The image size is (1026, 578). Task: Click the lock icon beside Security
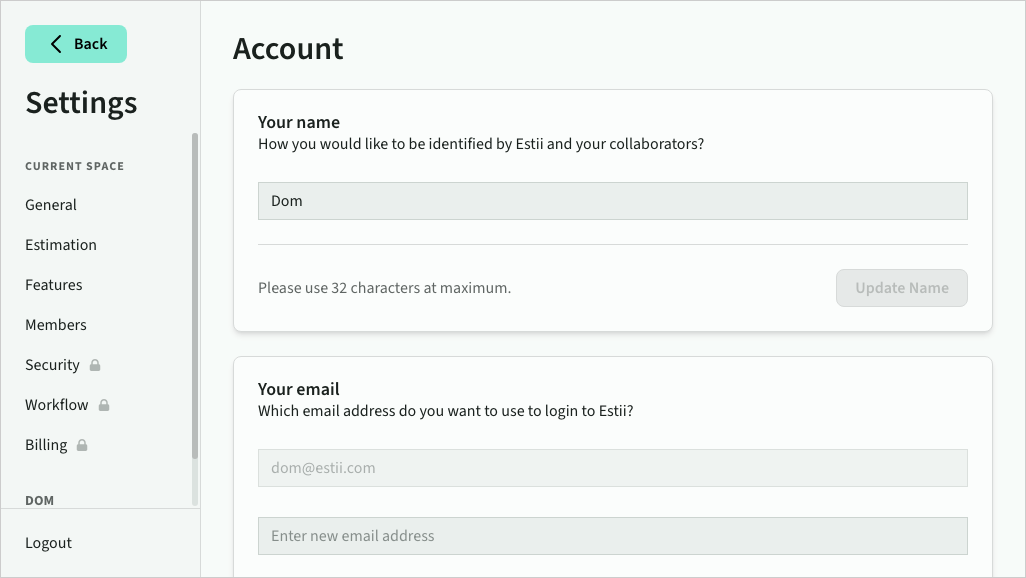[x=95, y=365]
